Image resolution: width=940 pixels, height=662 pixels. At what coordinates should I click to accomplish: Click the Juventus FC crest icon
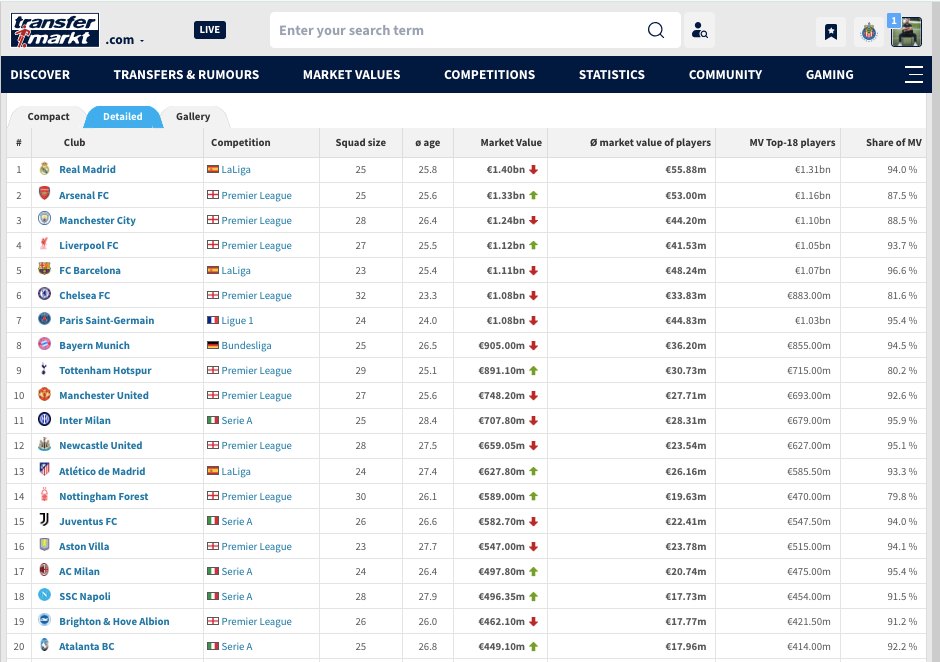tap(44, 521)
